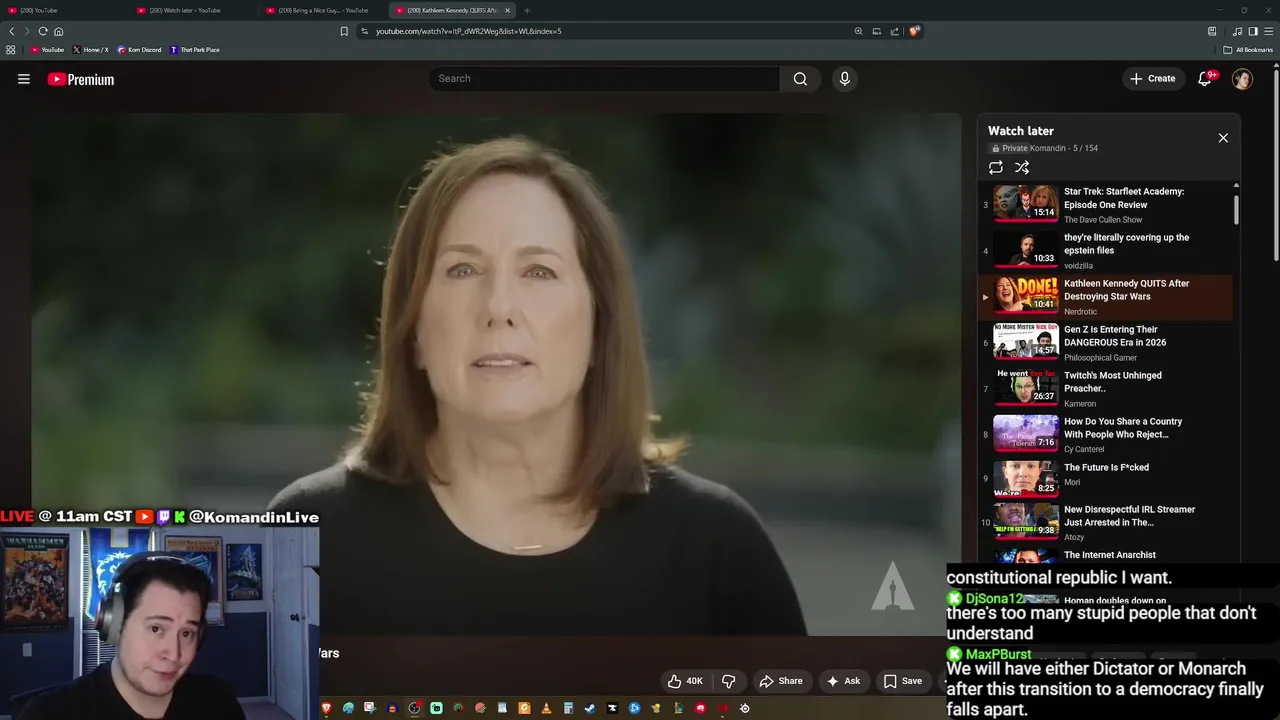Click the 'Cy Canterel' channel name
This screenshot has height=720, width=1280.
point(1084,450)
